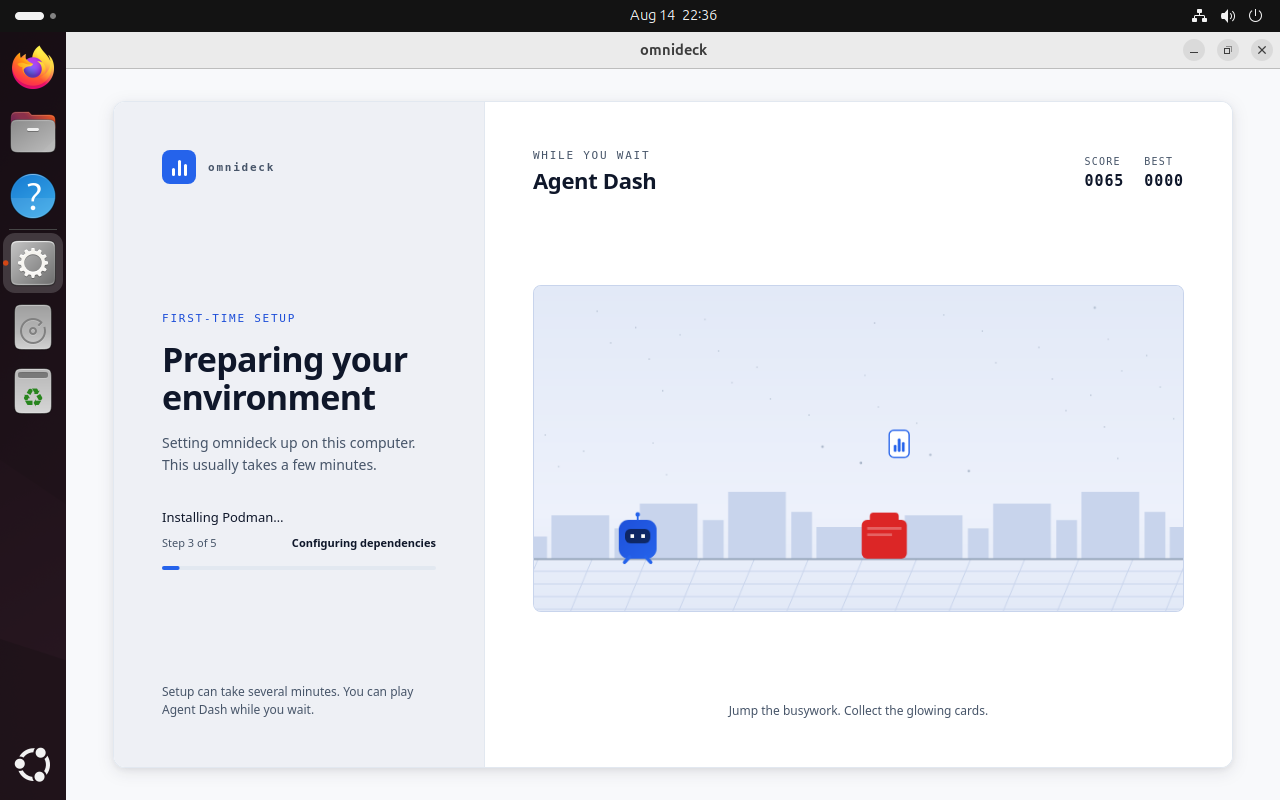Viewport: 1280px width, 800px height.
Task: Click the omnideck window title
Action: (673, 50)
